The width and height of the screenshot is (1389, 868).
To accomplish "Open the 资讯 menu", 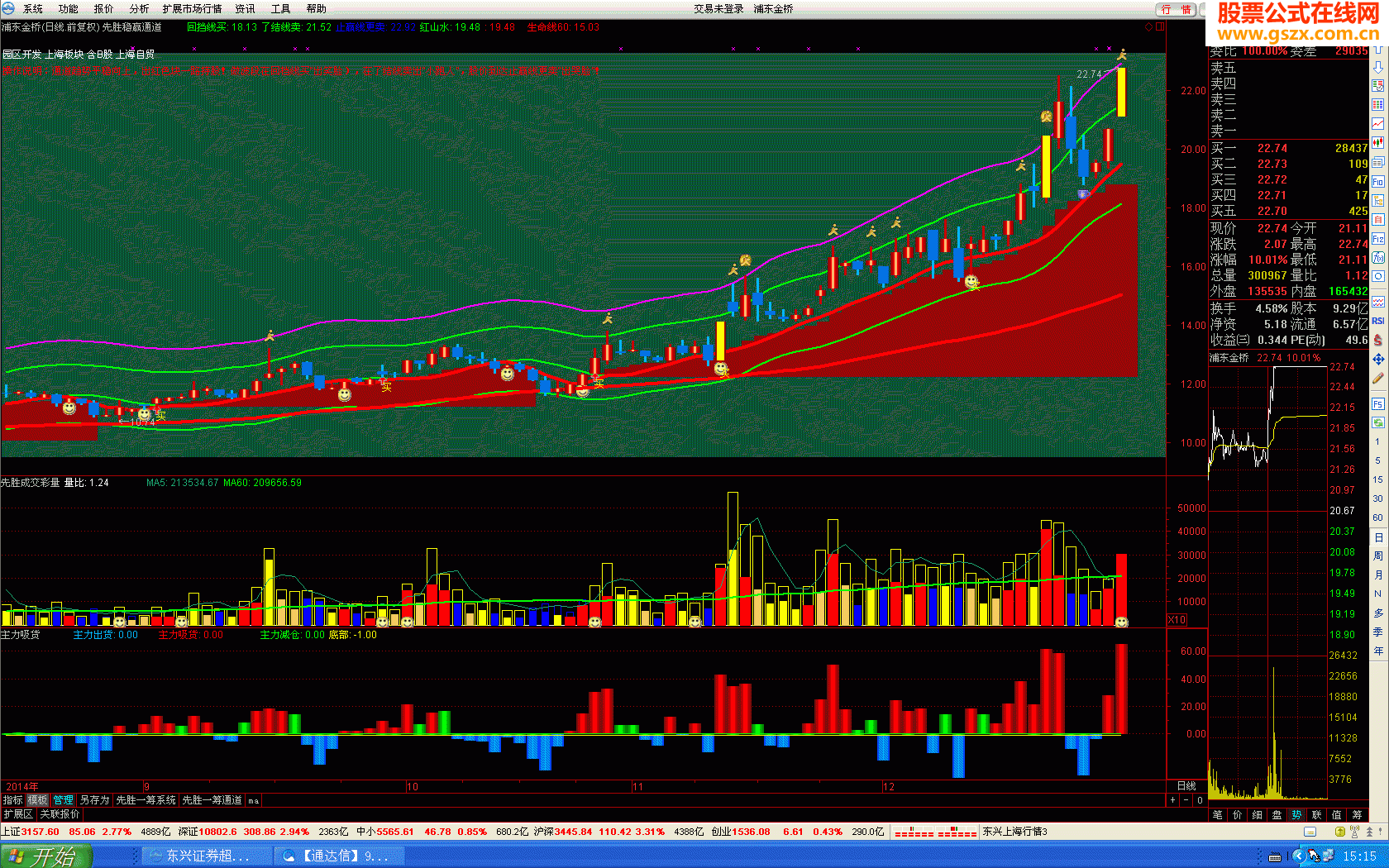I will [x=246, y=9].
